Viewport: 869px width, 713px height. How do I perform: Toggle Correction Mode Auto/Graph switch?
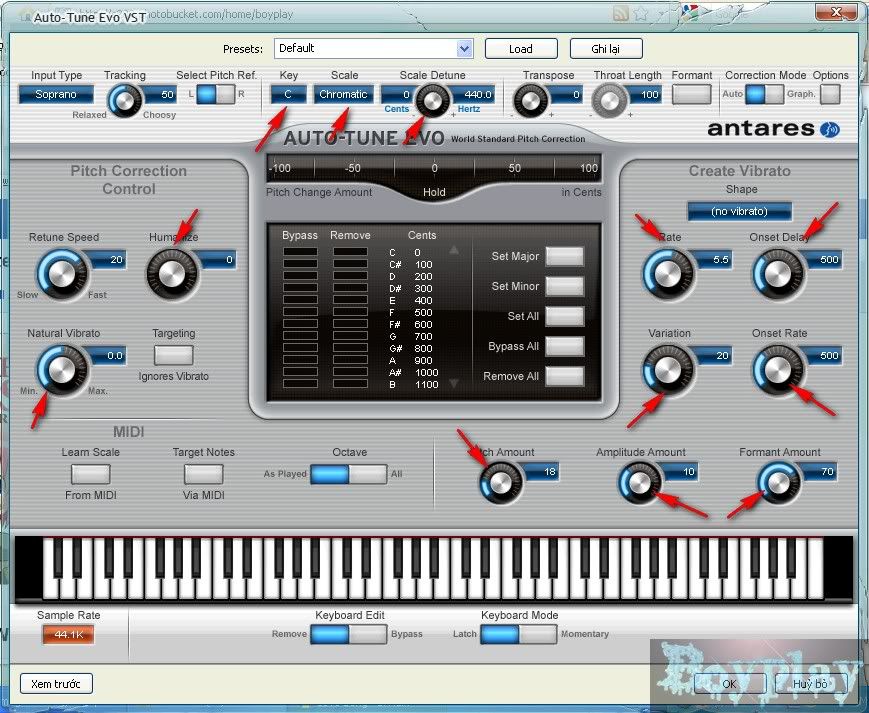click(765, 94)
